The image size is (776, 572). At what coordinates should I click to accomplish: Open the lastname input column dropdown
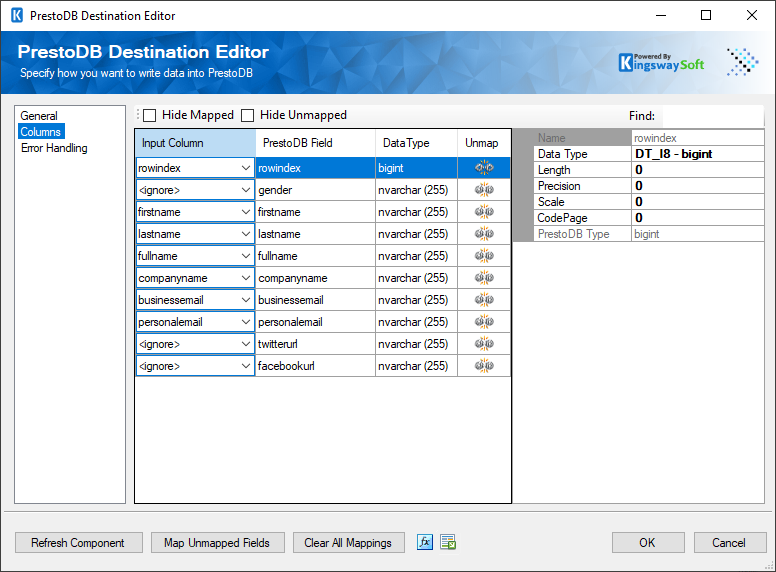point(245,234)
